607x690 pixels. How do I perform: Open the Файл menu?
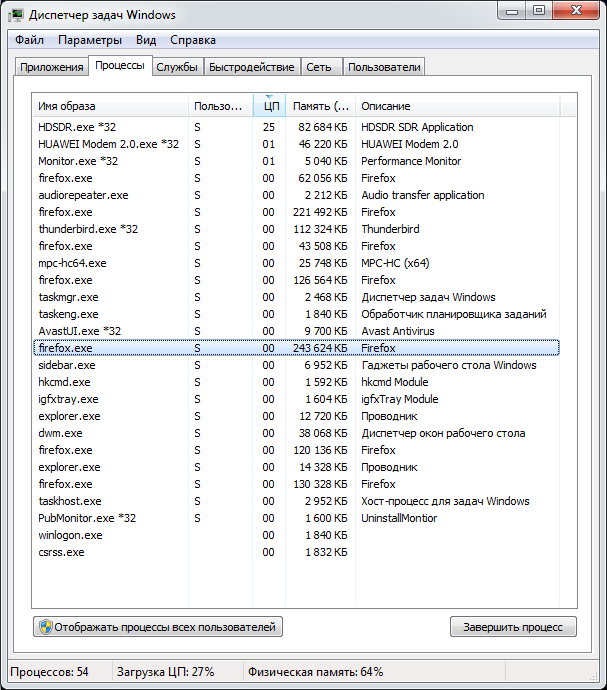29,40
